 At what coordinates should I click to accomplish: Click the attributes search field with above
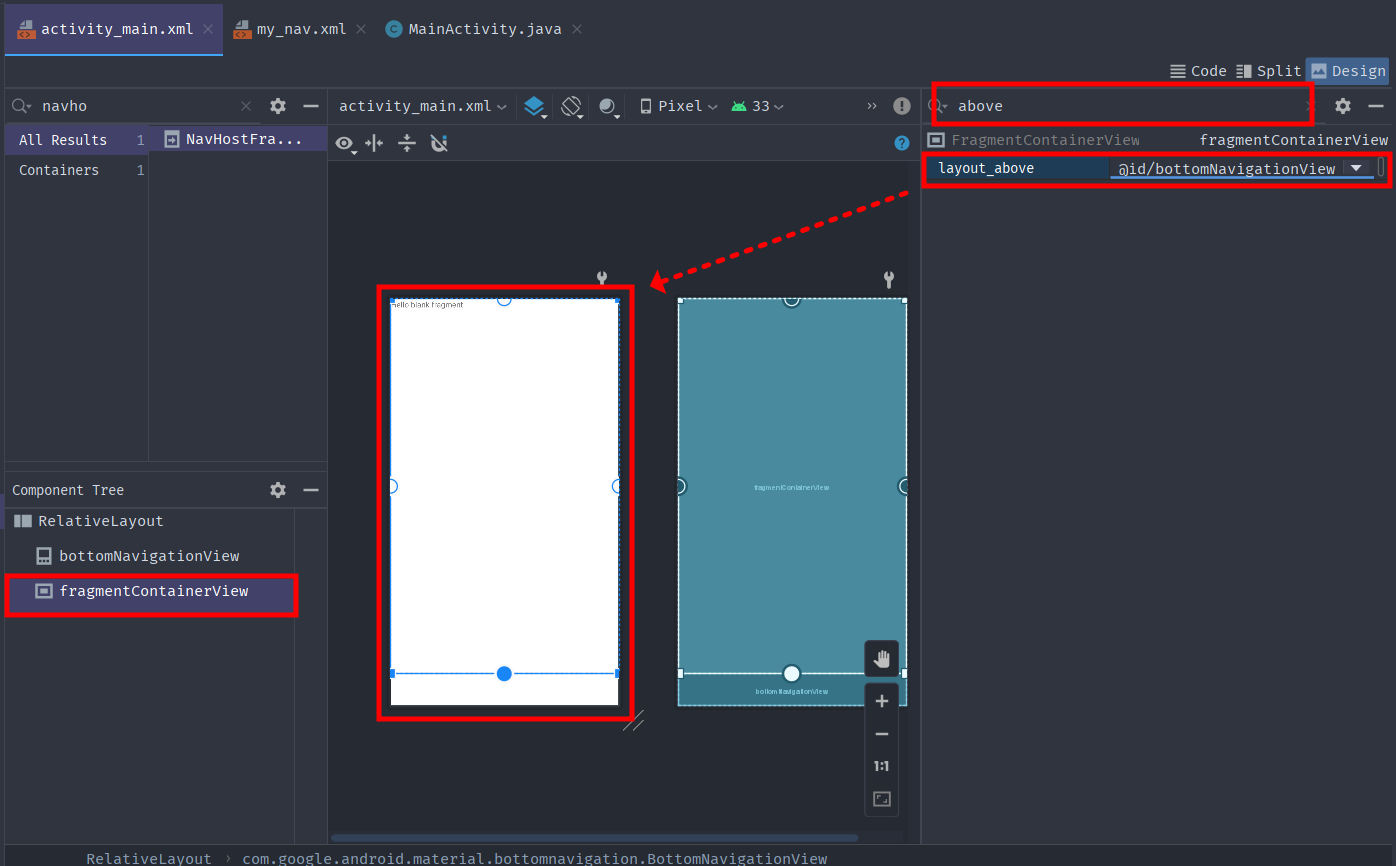(x=1123, y=106)
